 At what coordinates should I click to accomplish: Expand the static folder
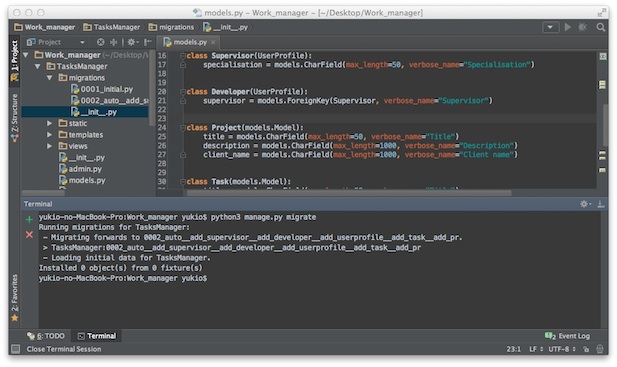pyautogui.click(x=50, y=123)
